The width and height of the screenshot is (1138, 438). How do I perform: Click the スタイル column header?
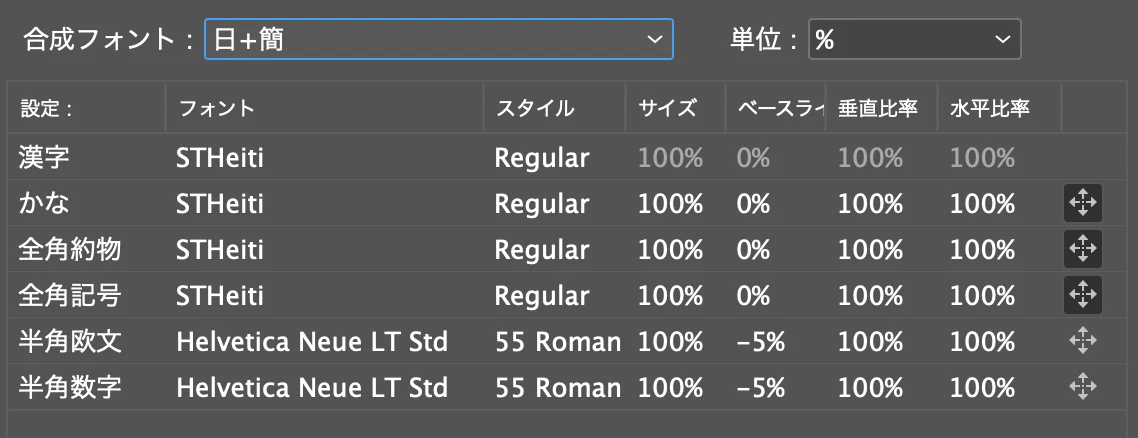tap(535, 109)
